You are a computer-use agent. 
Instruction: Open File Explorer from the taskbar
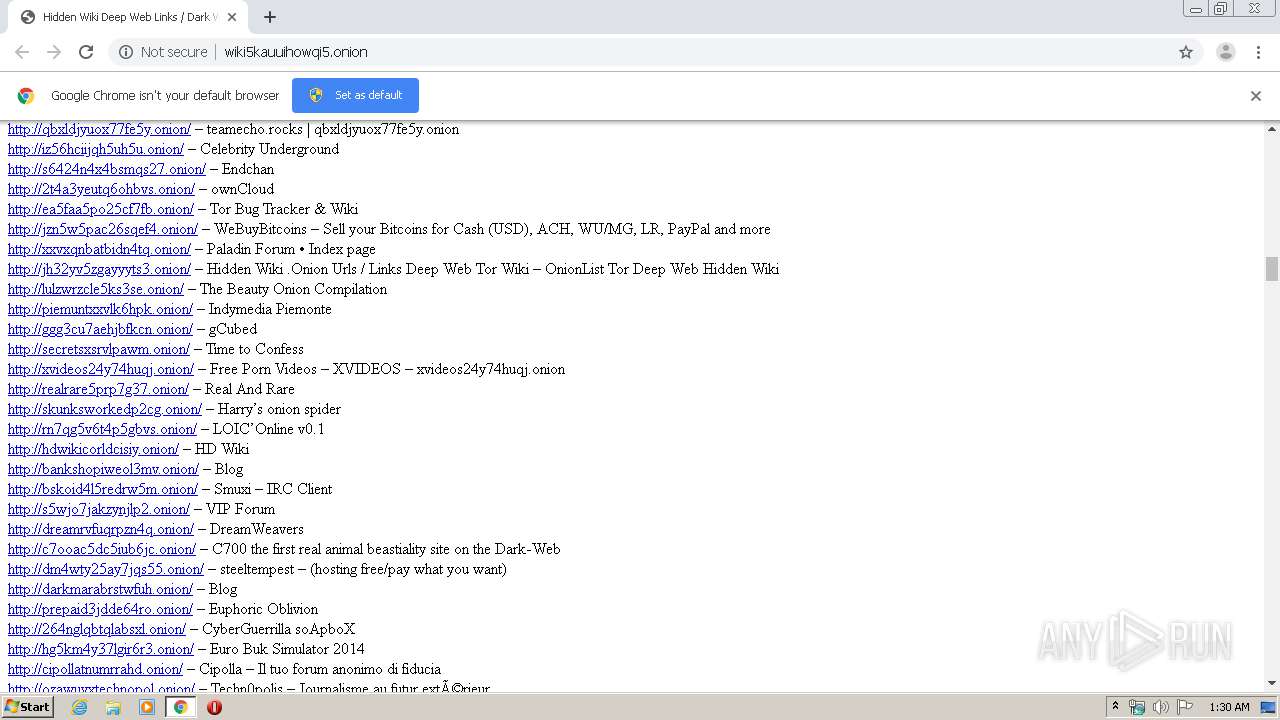pos(113,707)
